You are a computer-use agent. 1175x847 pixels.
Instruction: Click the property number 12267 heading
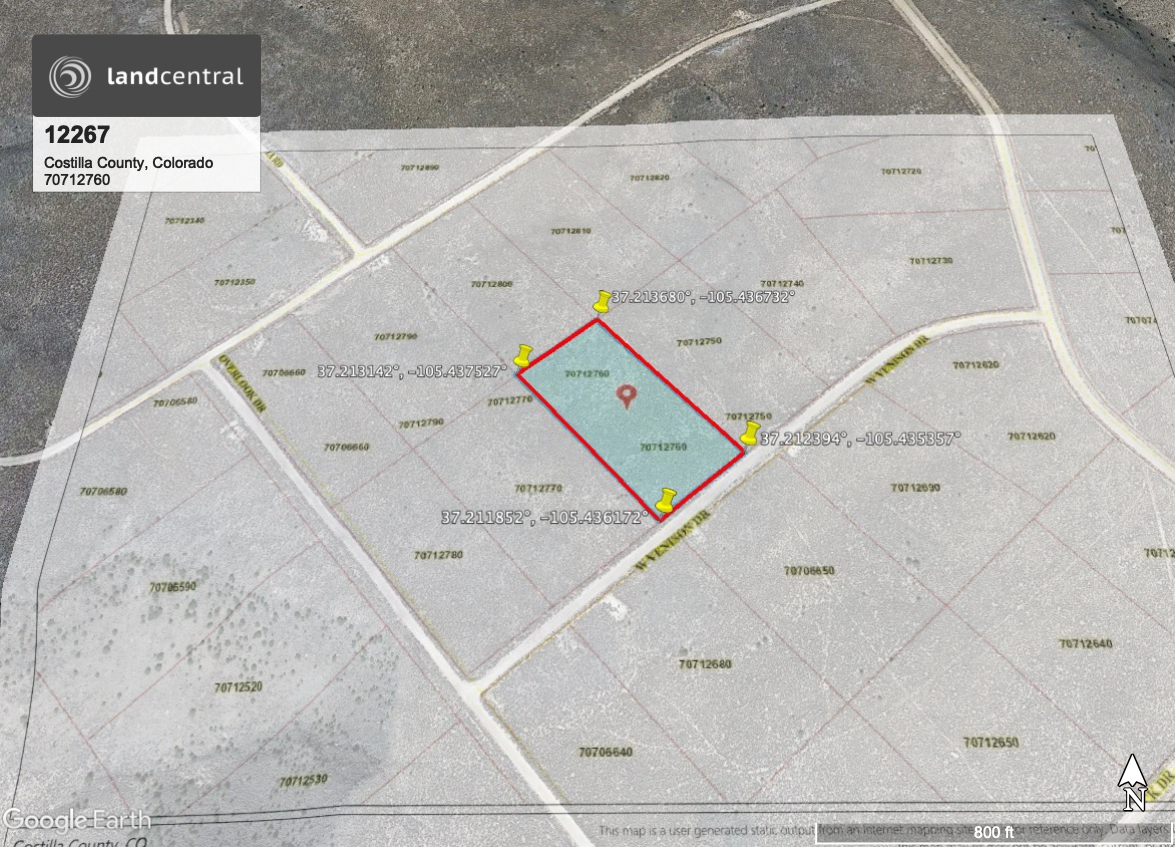[76, 135]
